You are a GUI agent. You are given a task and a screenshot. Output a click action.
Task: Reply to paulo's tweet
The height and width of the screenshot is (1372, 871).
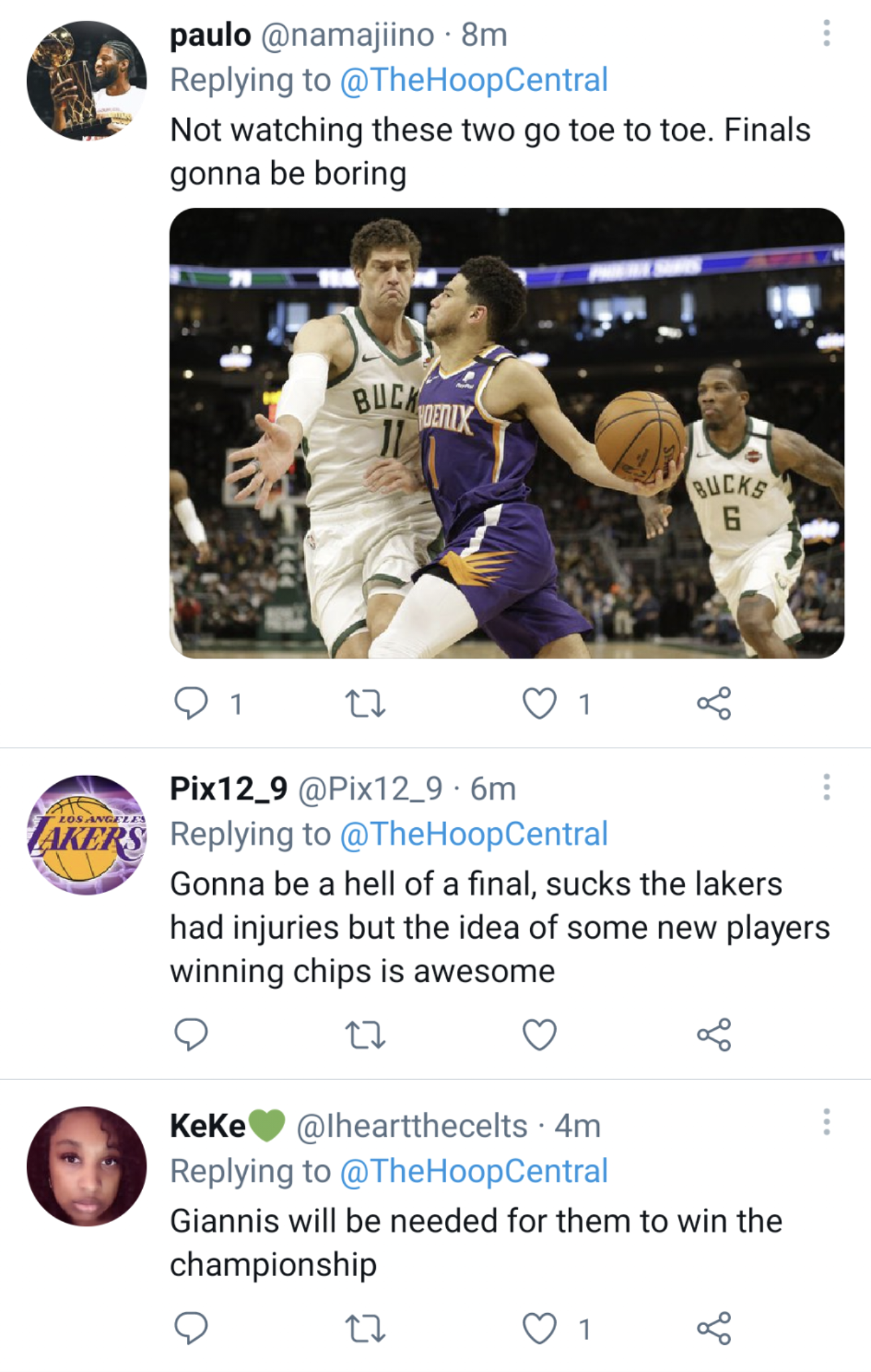(x=191, y=703)
